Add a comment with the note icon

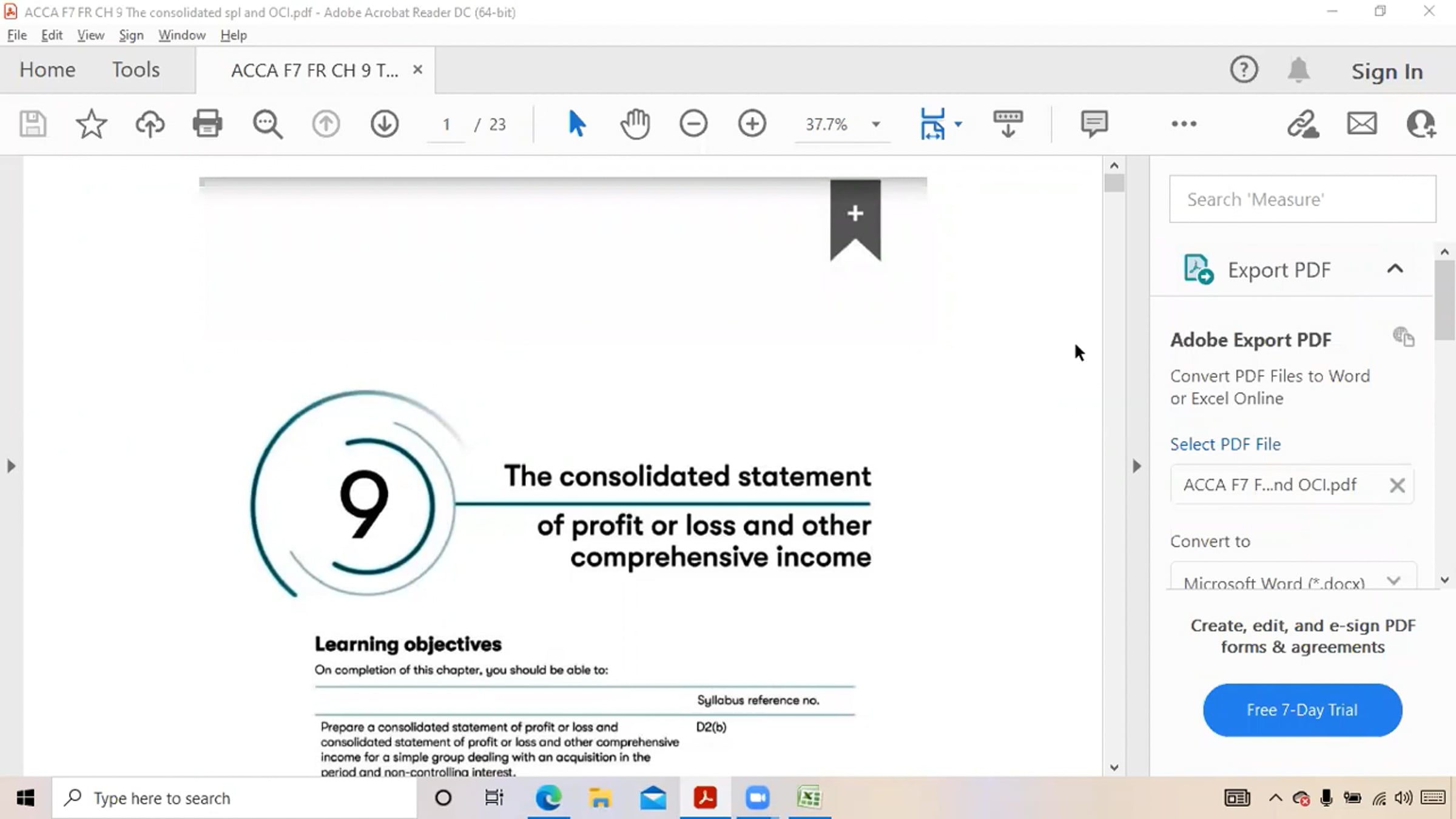click(x=1094, y=124)
